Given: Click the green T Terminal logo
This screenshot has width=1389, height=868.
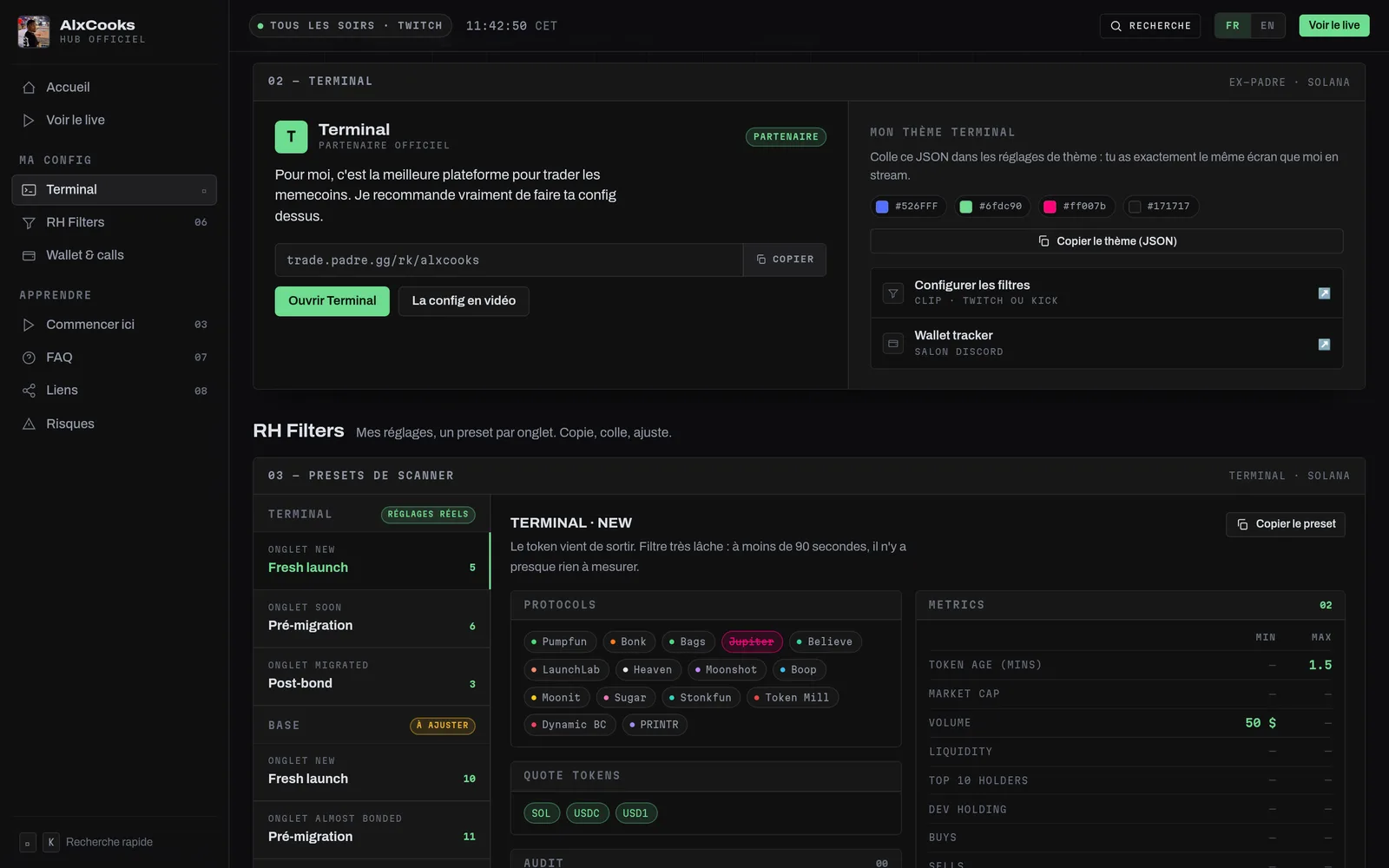Looking at the screenshot, I should pyautogui.click(x=291, y=136).
